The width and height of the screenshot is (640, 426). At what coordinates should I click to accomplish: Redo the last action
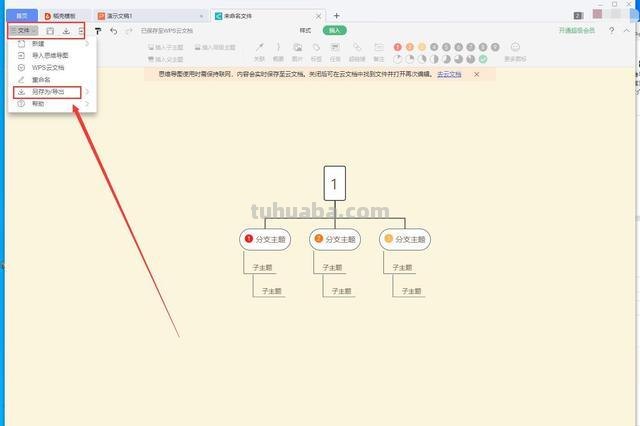pos(129,31)
